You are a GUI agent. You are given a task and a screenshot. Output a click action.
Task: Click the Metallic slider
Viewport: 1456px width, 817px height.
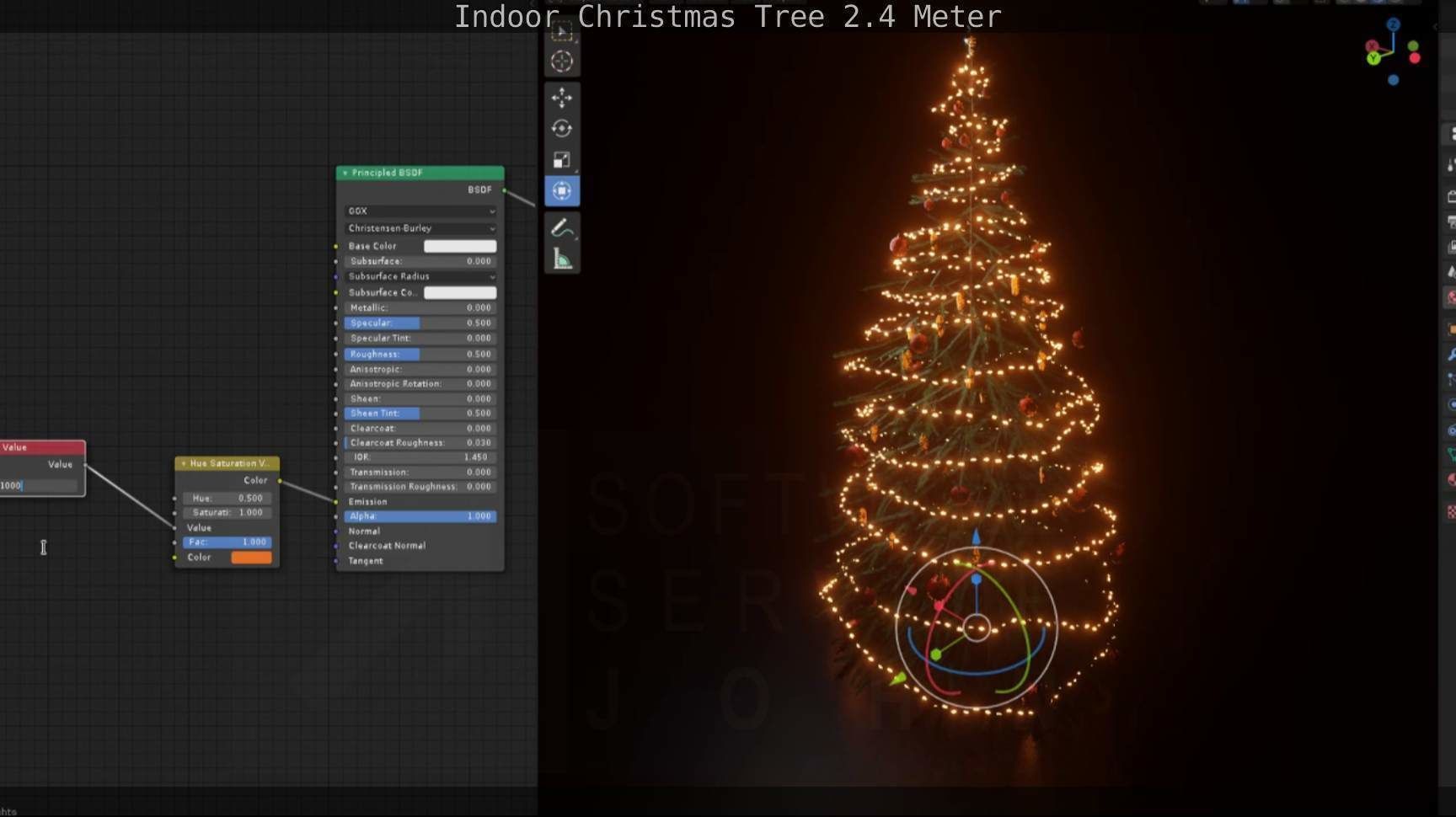[x=420, y=308]
